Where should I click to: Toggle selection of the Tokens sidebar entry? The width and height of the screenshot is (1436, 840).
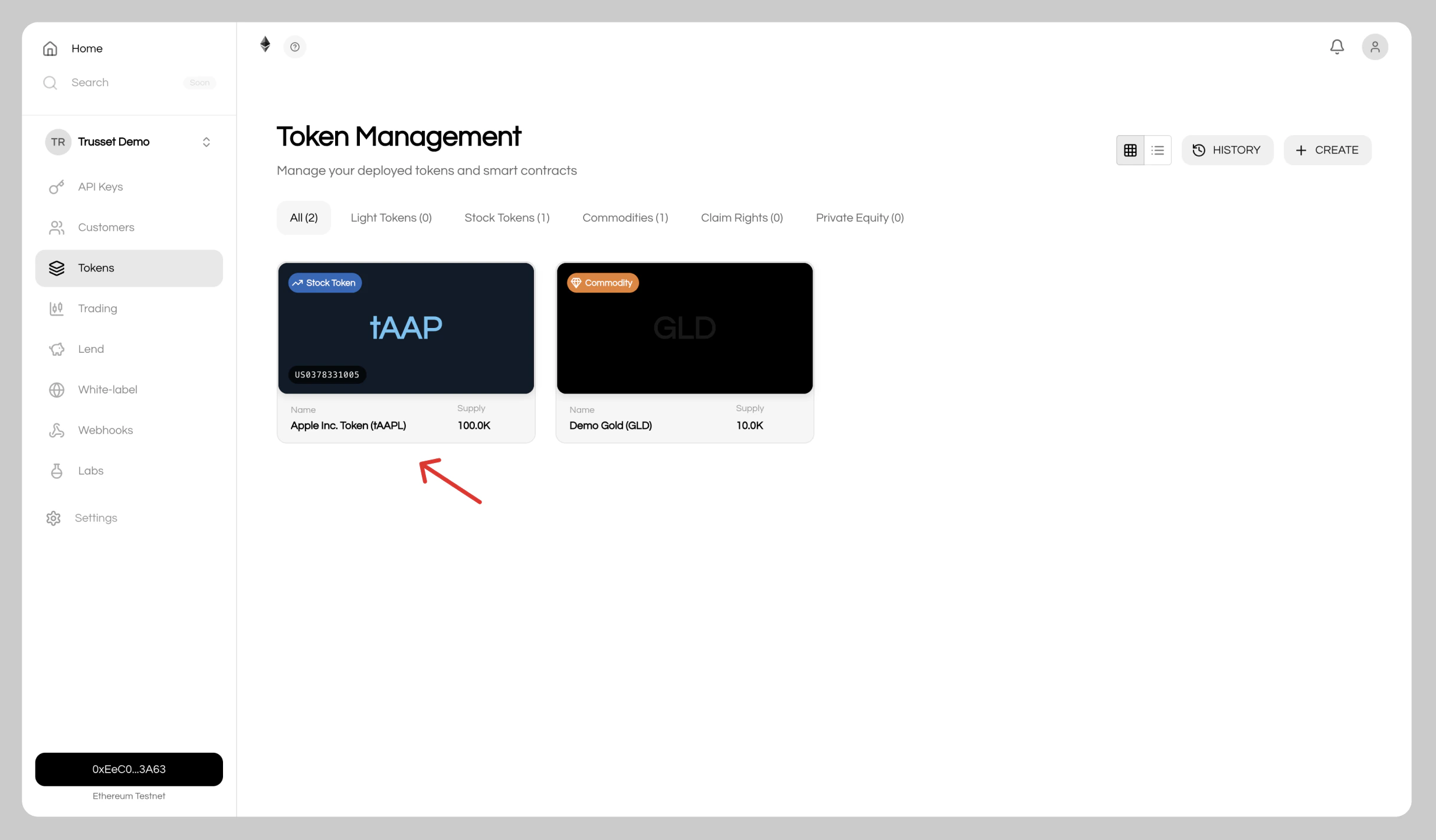click(x=96, y=268)
